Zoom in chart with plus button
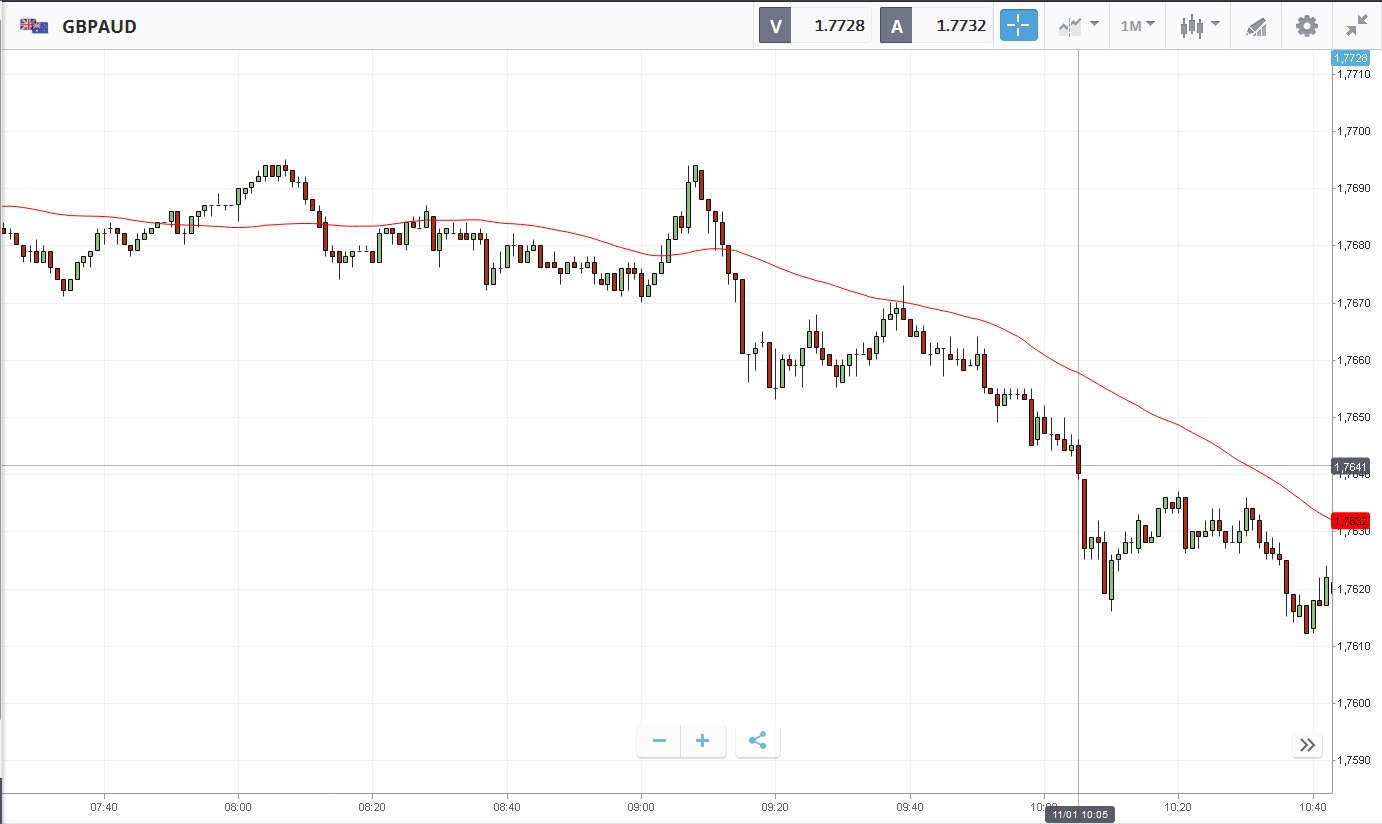 point(703,741)
